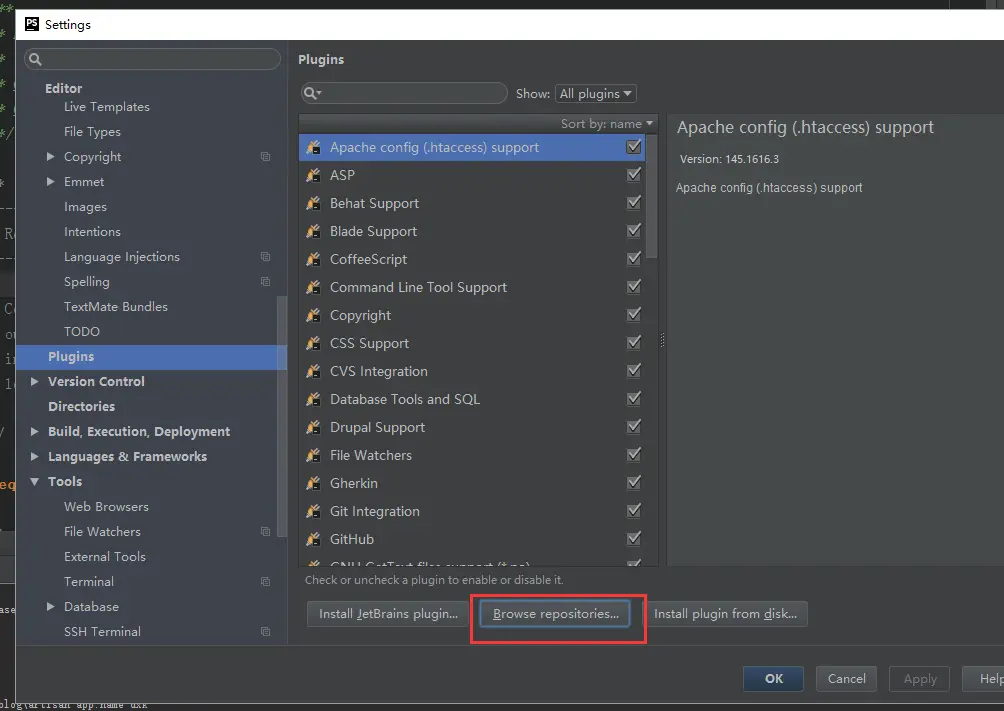Collapse the Tools section
Screen dimensions: 1004x711
35,481
